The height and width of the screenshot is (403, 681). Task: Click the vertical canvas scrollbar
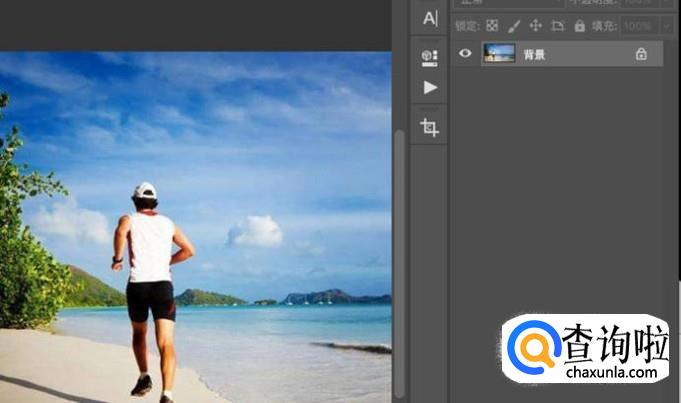(x=399, y=264)
